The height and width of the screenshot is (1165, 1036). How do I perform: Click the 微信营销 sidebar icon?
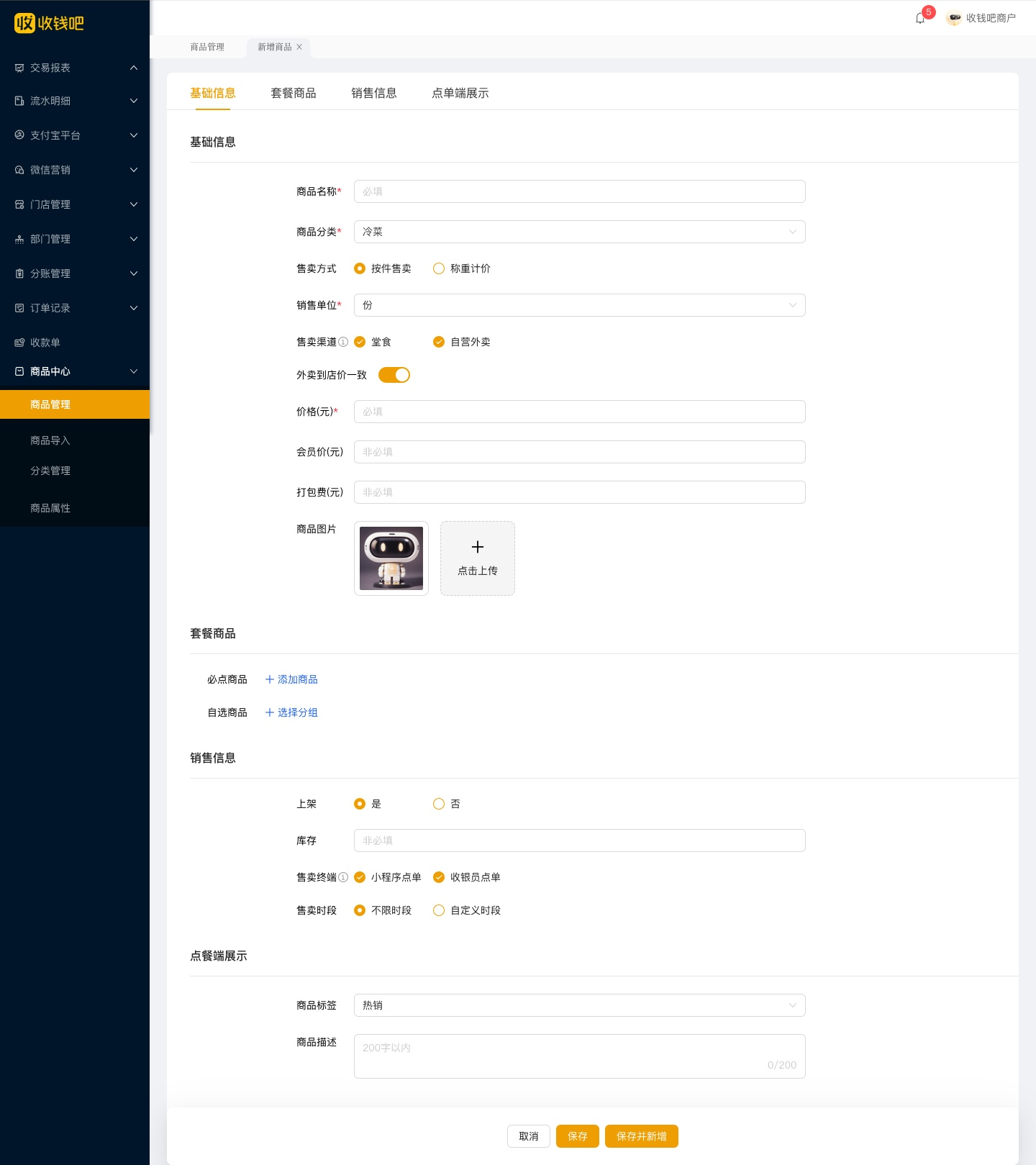[19, 170]
